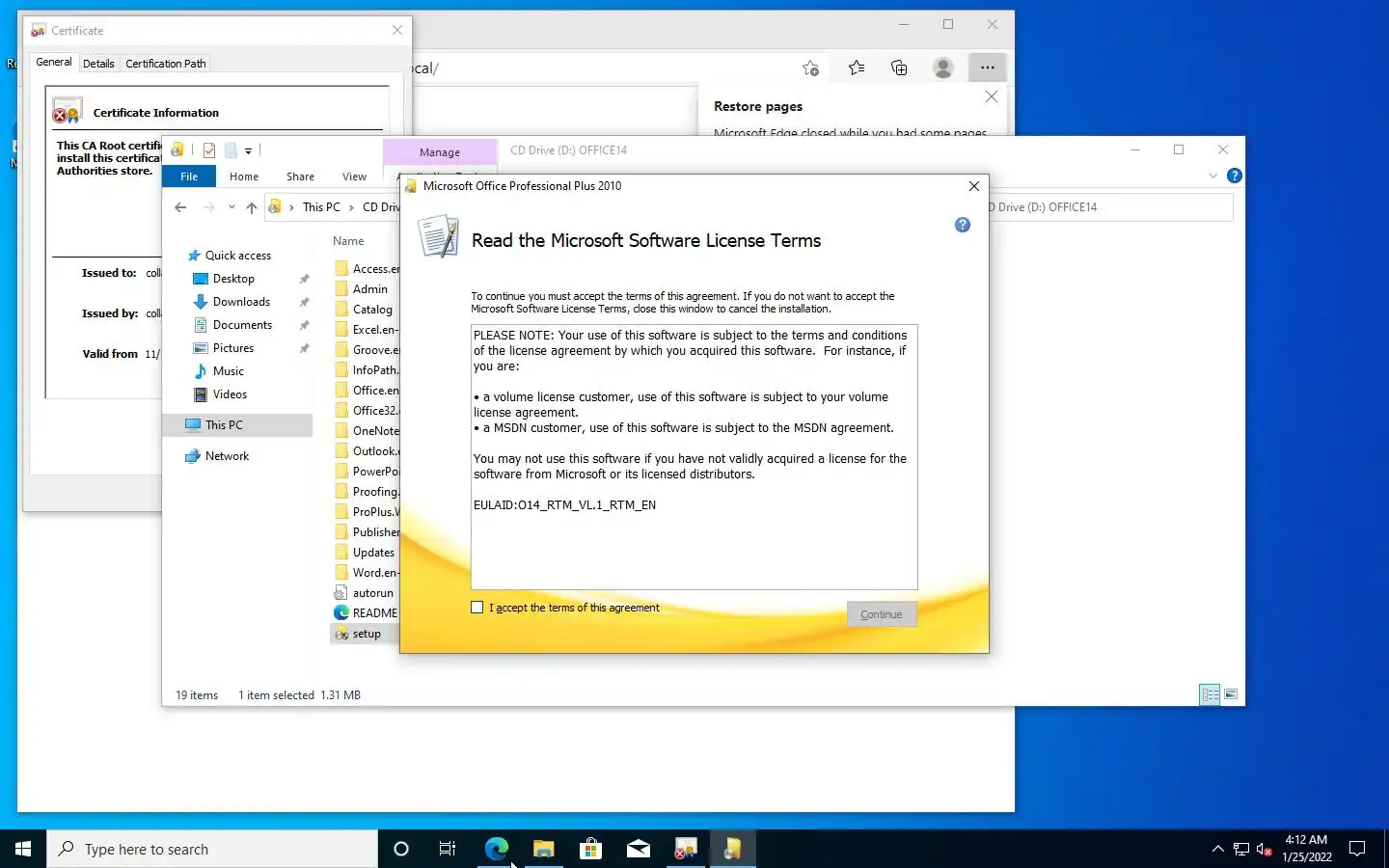
Task: Switch to details view layout icon
Action: point(1210,694)
